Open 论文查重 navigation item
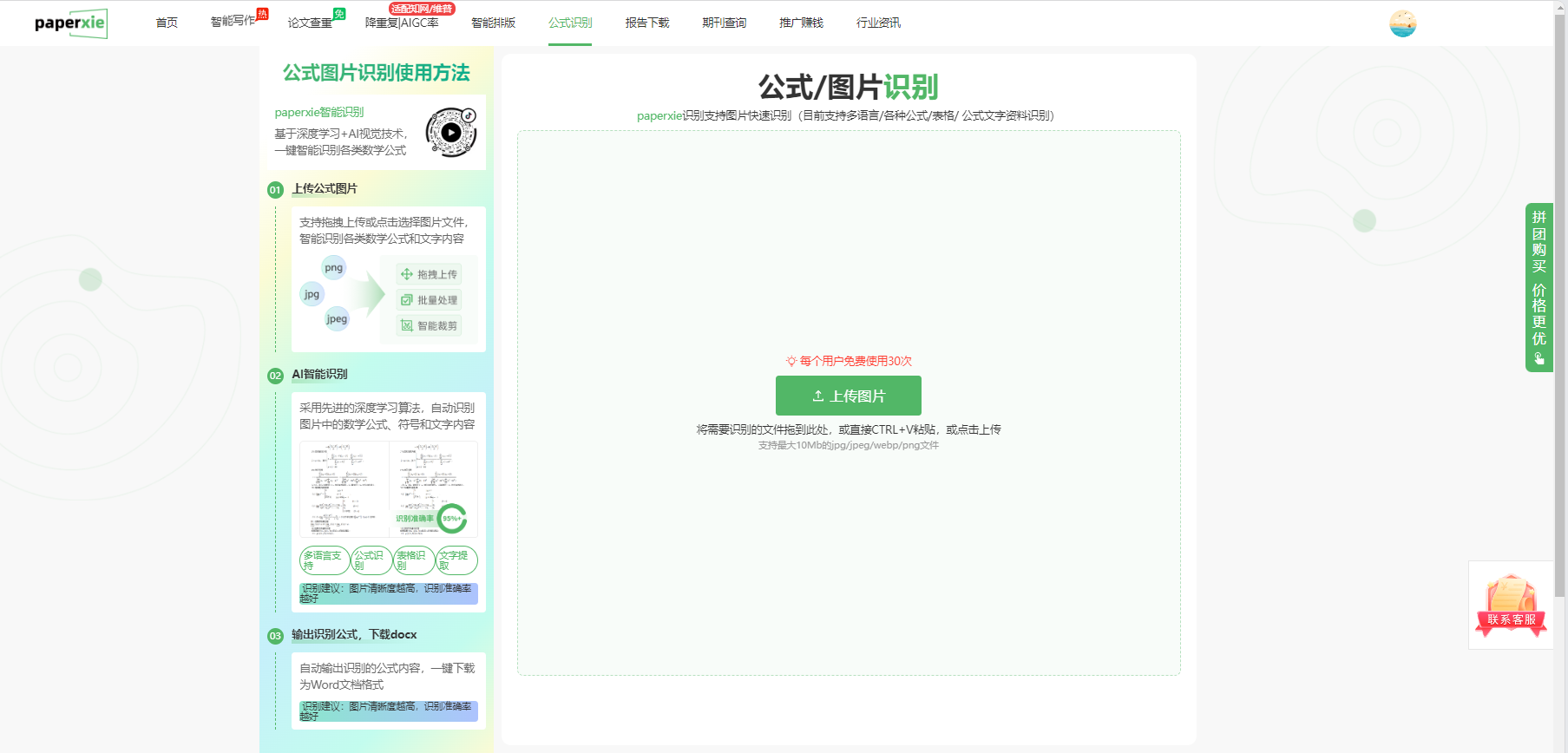Image resolution: width=1568 pixels, height=753 pixels. click(310, 23)
